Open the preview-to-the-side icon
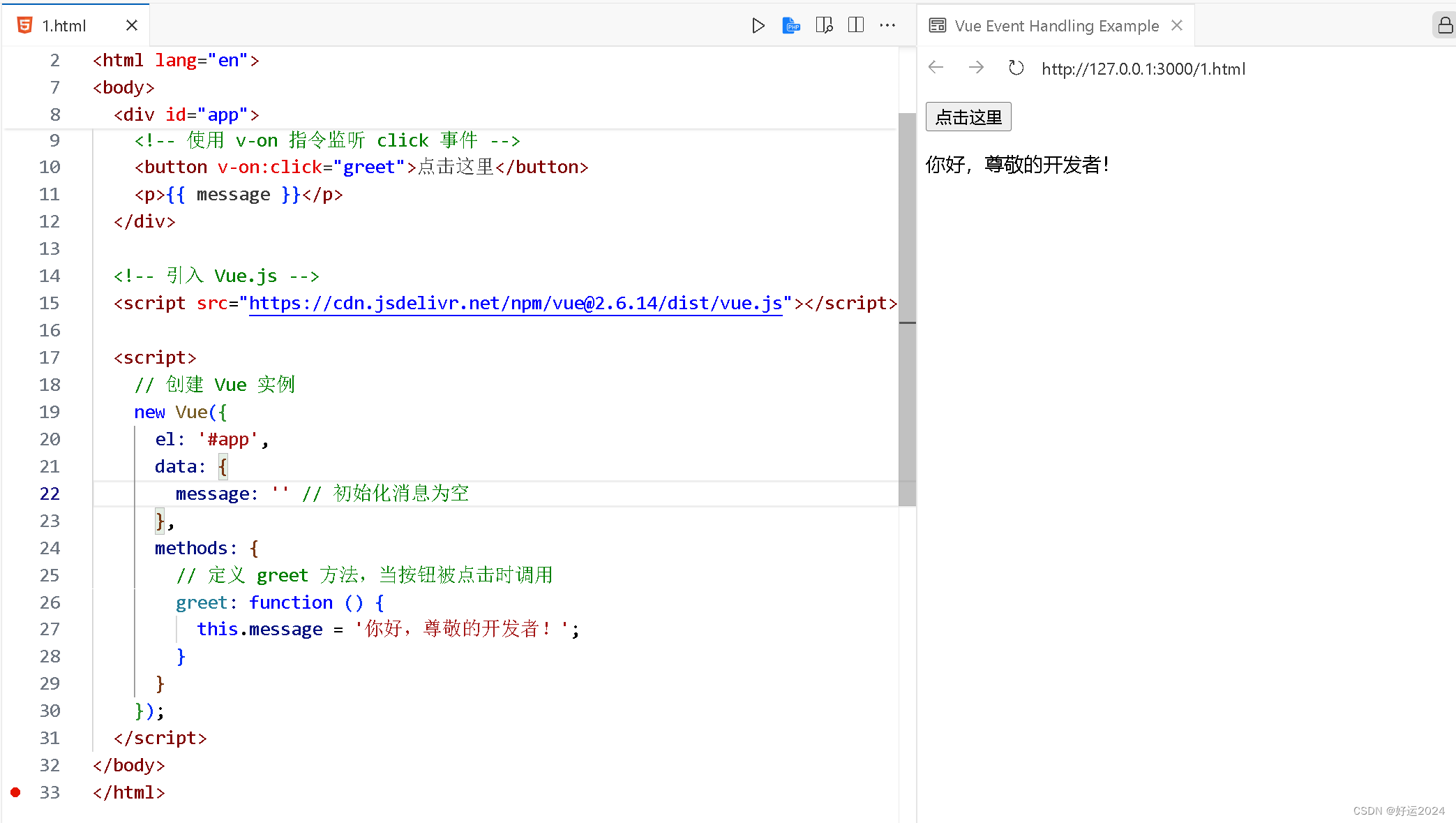This screenshot has width=1456, height=823. [824, 26]
